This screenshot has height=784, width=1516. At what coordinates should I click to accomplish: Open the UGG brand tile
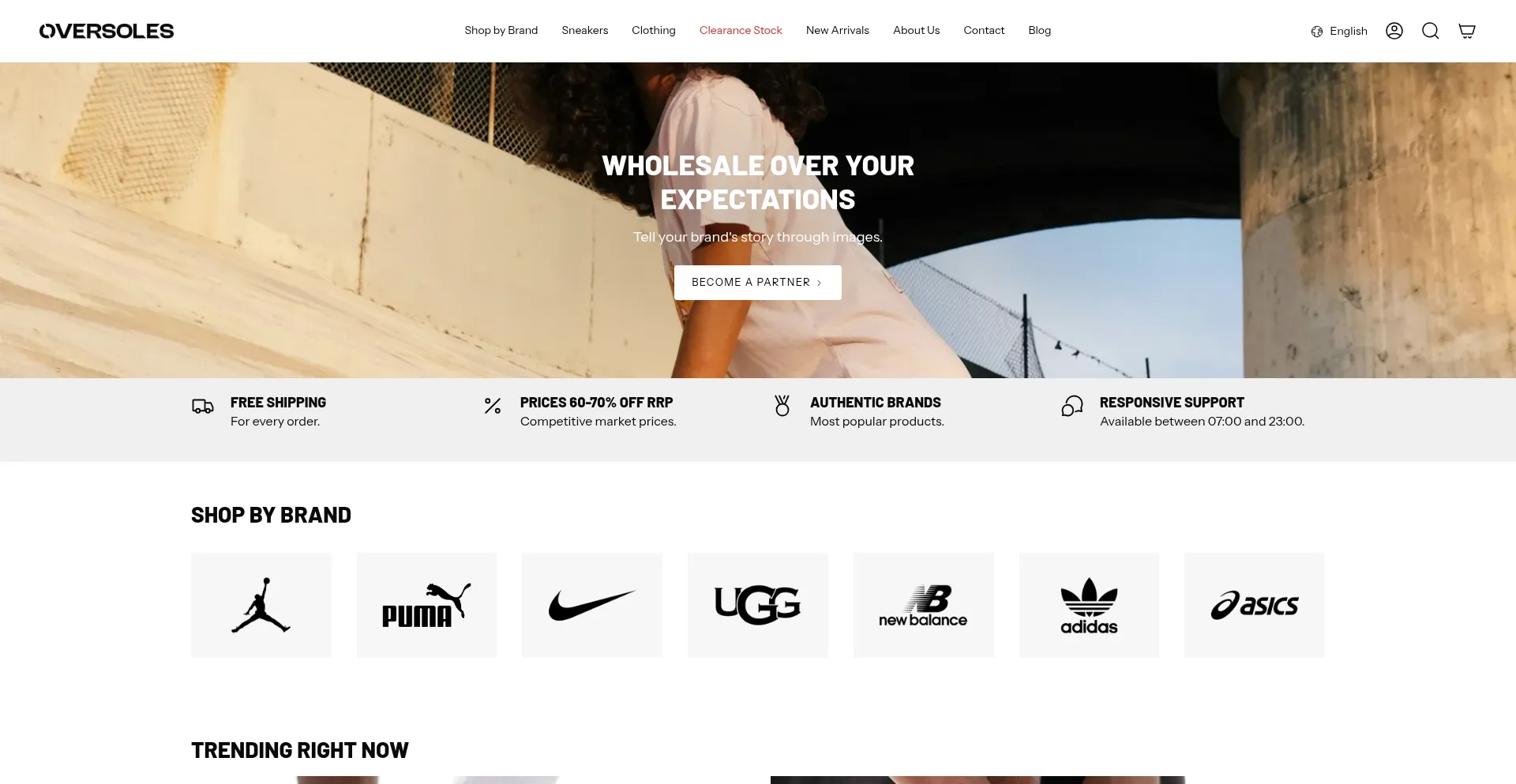click(x=758, y=605)
